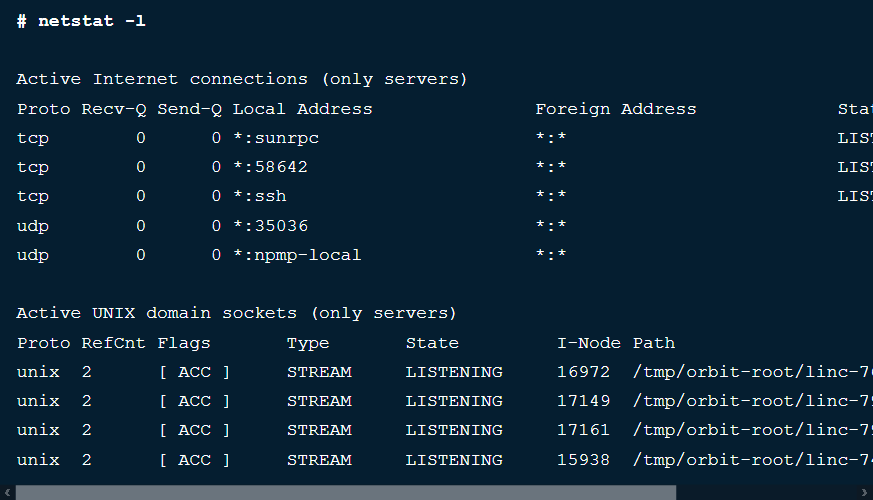Viewport: 873px width, 500px height.
Task: Click I-Node value 16972
Action: (583, 372)
